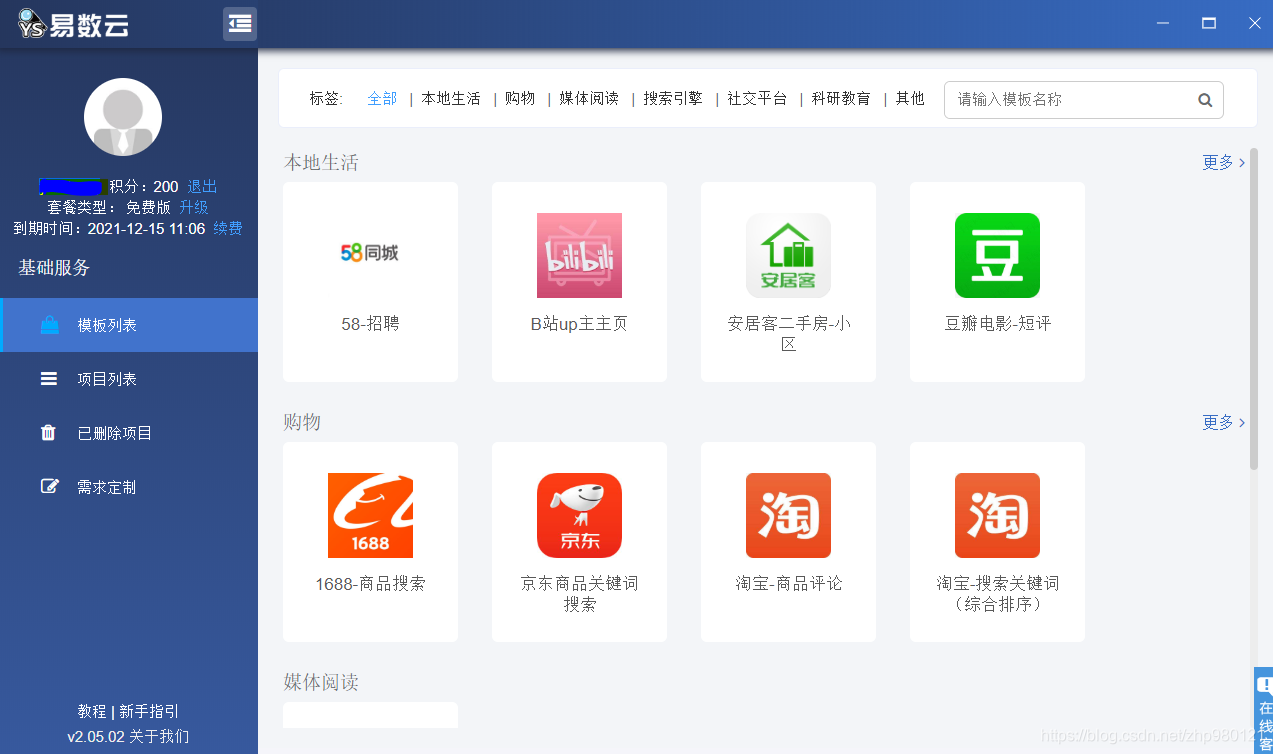Click the 1688-商品搜索 label
This screenshot has width=1273, height=754.
[370, 584]
